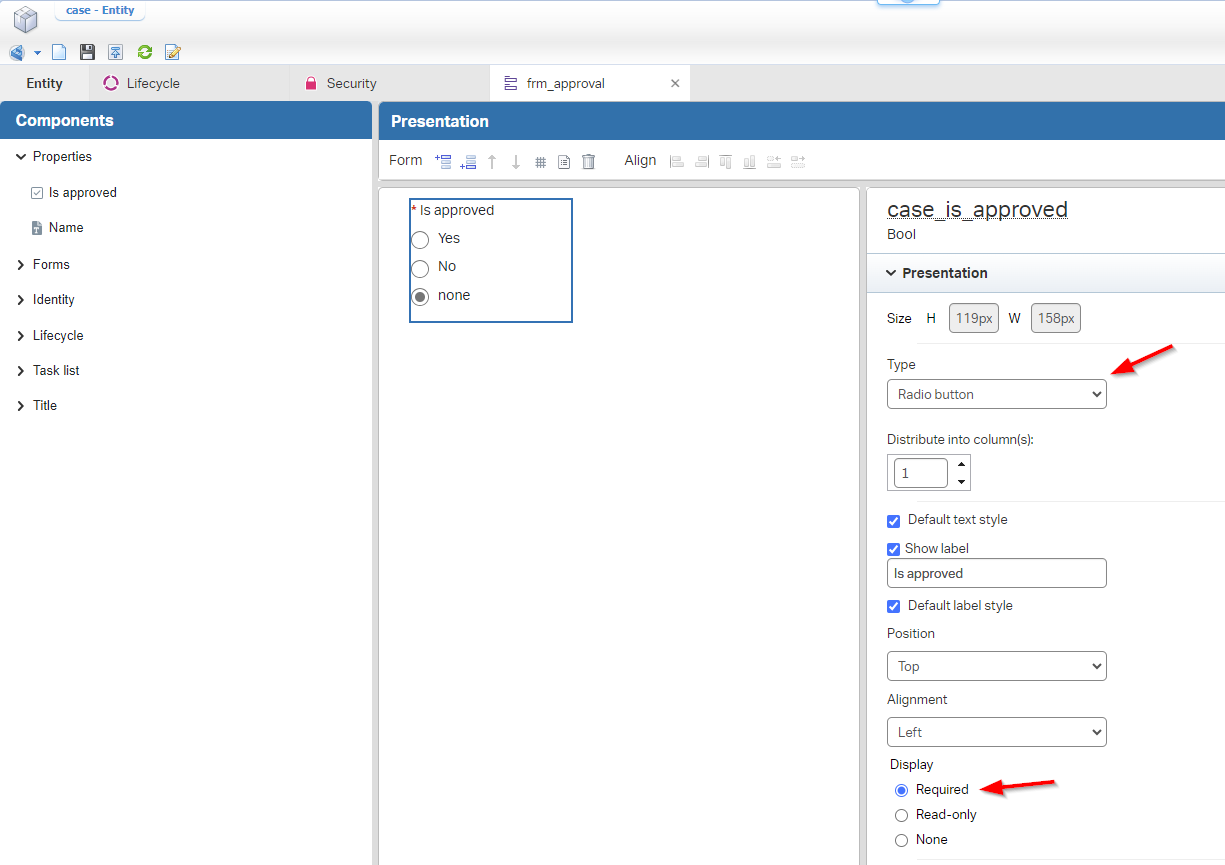Click the green refresh icon
Screen dimensions: 1225x865
(x=145, y=53)
